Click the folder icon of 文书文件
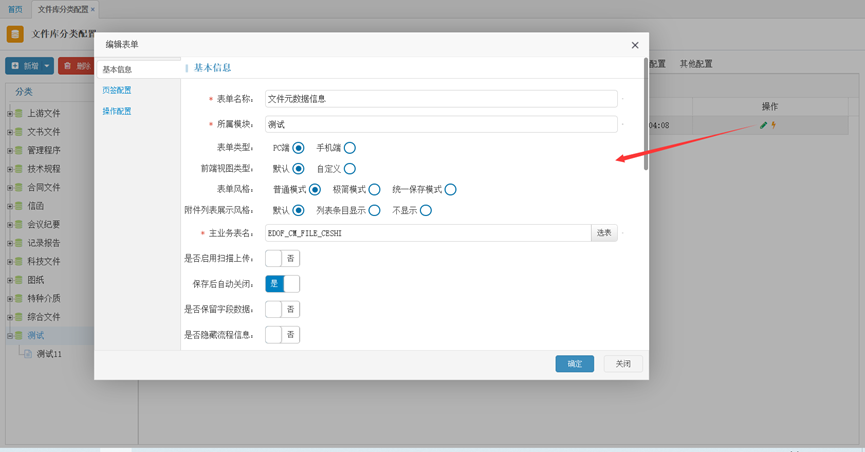The height and width of the screenshot is (452, 865). pos(19,132)
